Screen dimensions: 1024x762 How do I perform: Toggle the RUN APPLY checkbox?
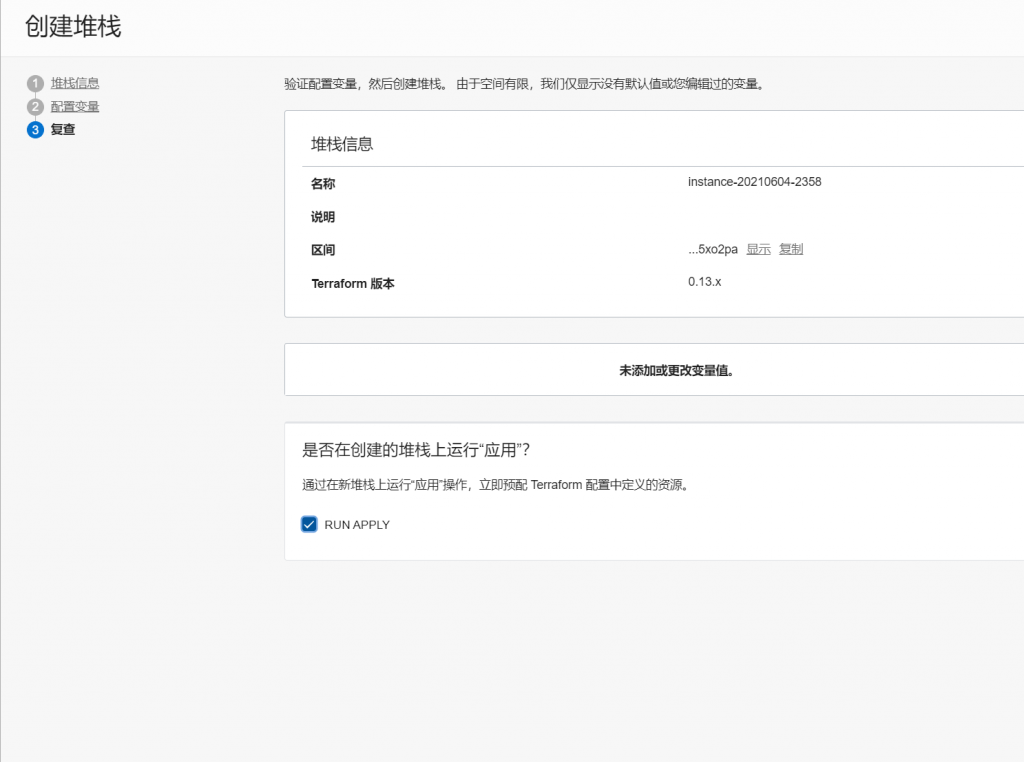[x=309, y=524]
